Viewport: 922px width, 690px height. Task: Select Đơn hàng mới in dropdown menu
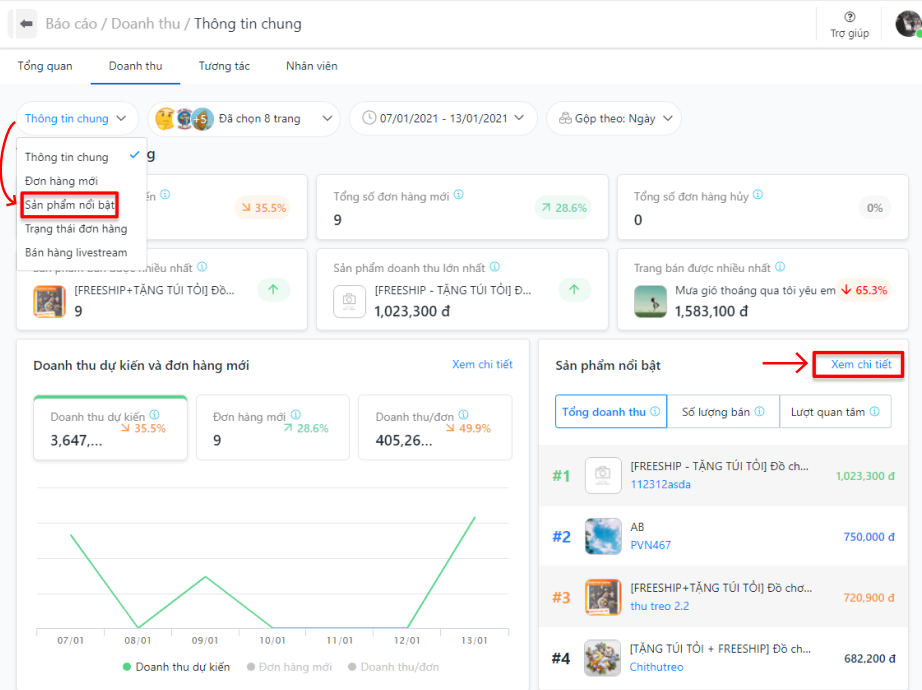(x=82, y=181)
